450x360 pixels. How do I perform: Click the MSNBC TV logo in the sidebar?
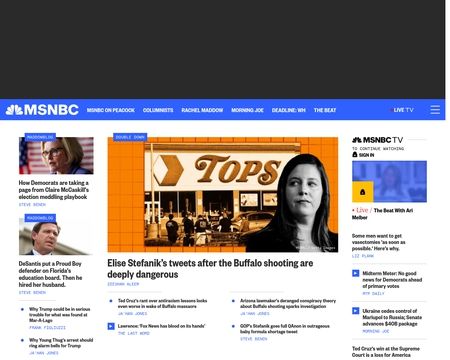point(378,140)
